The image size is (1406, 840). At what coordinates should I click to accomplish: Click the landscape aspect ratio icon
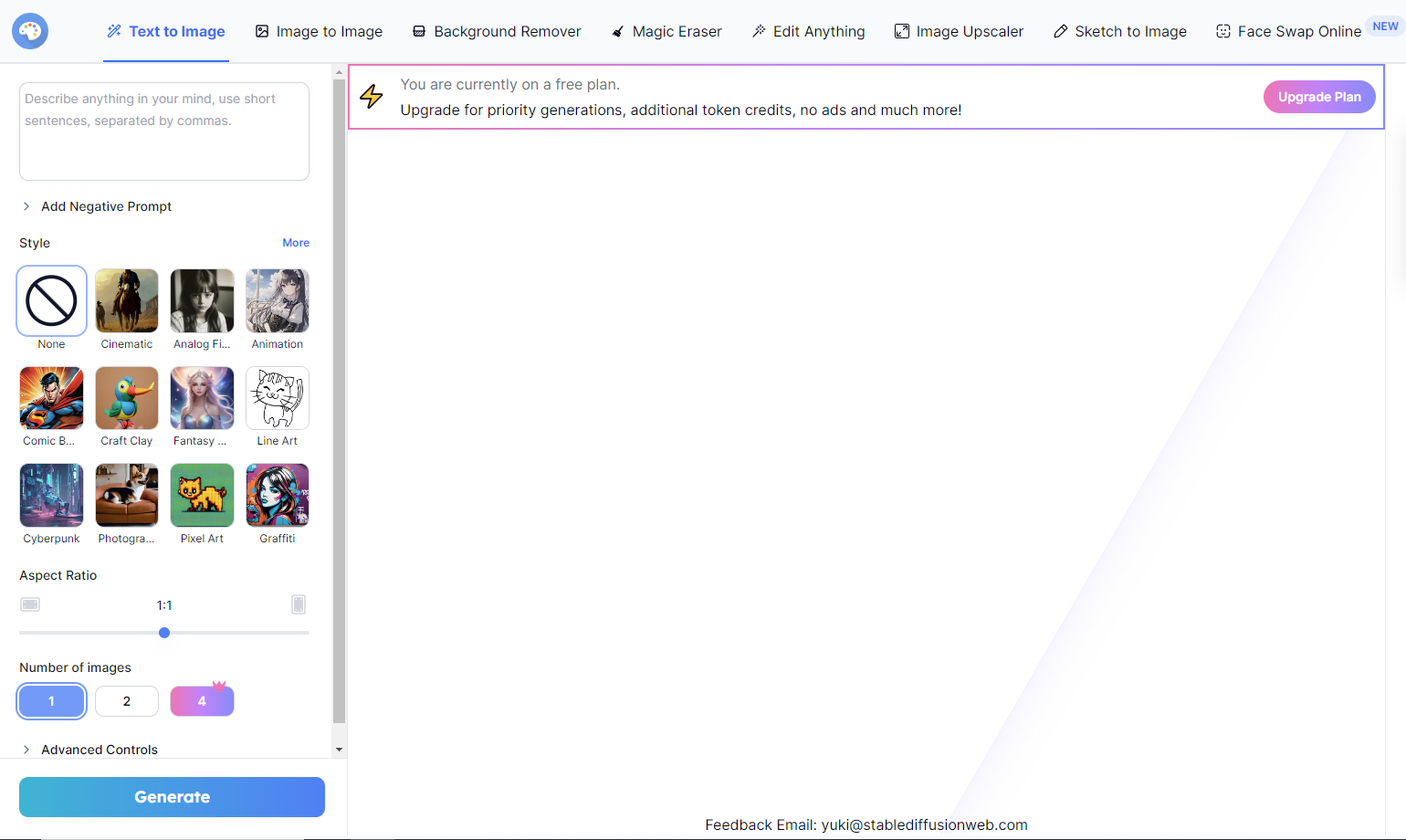point(30,604)
